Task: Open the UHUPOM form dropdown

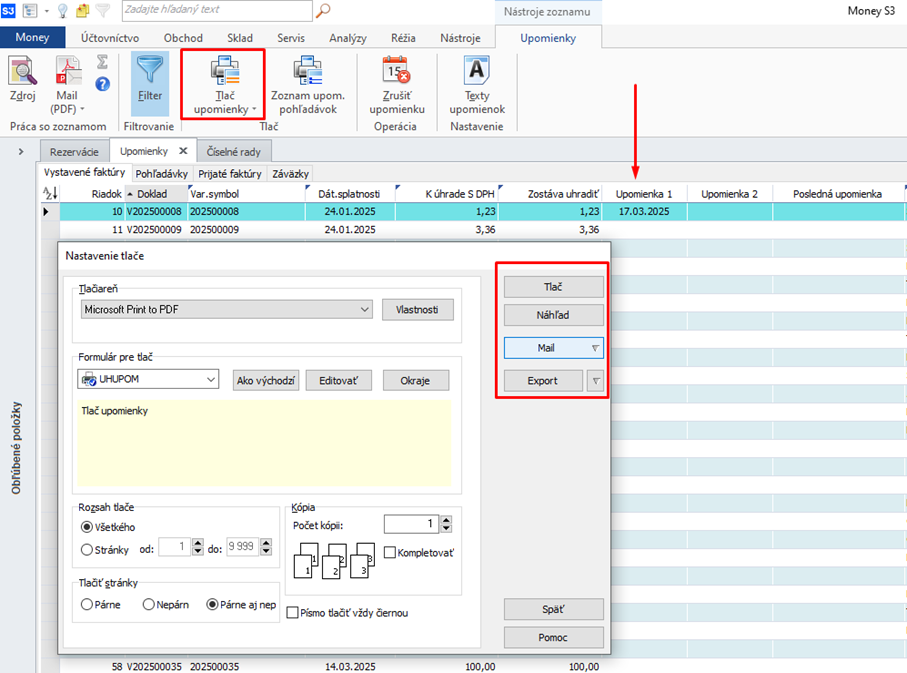Action: tap(210, 380)
